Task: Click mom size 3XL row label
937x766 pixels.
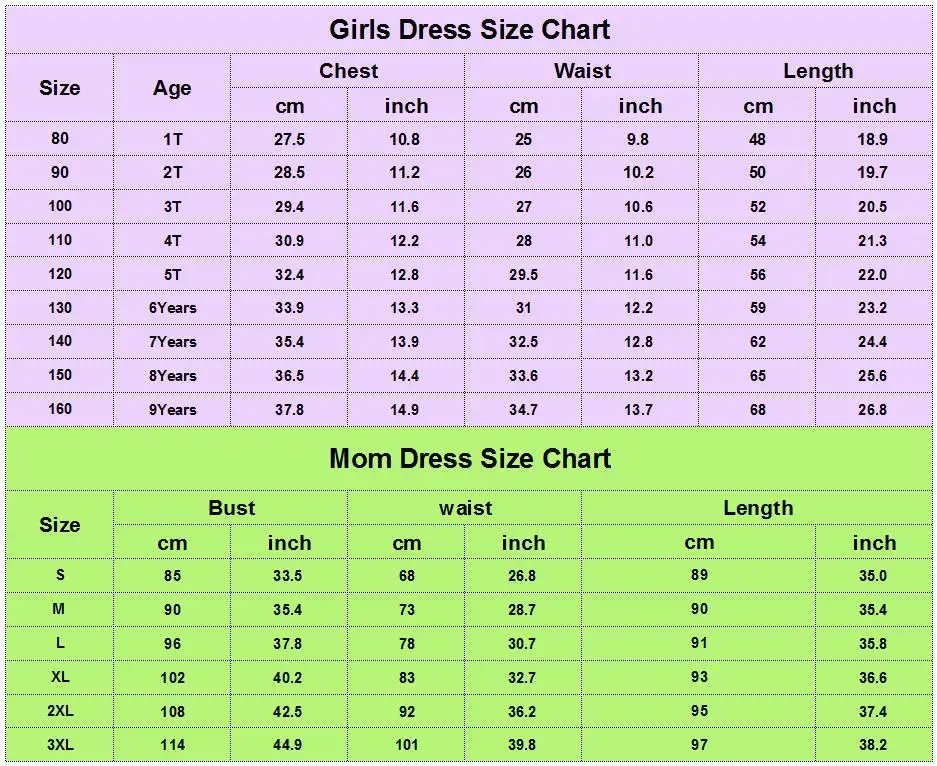Action: tap(60, 745)
